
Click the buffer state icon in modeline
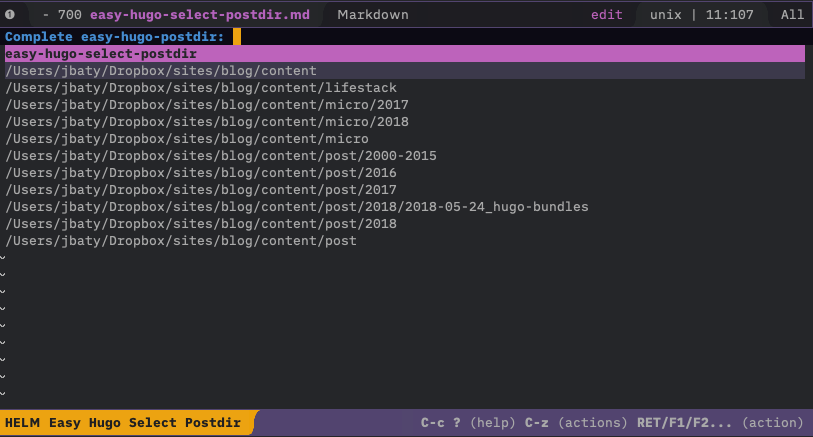tap(10, 15)
